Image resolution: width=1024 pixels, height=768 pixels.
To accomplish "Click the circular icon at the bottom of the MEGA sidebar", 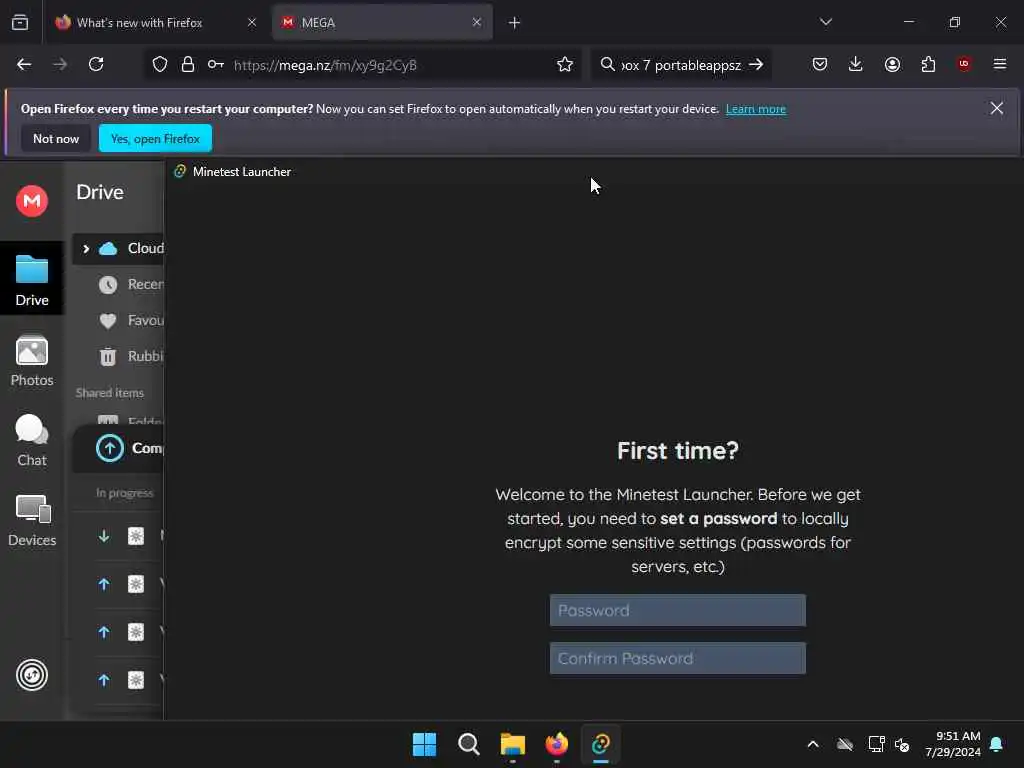I will [32, 675].
